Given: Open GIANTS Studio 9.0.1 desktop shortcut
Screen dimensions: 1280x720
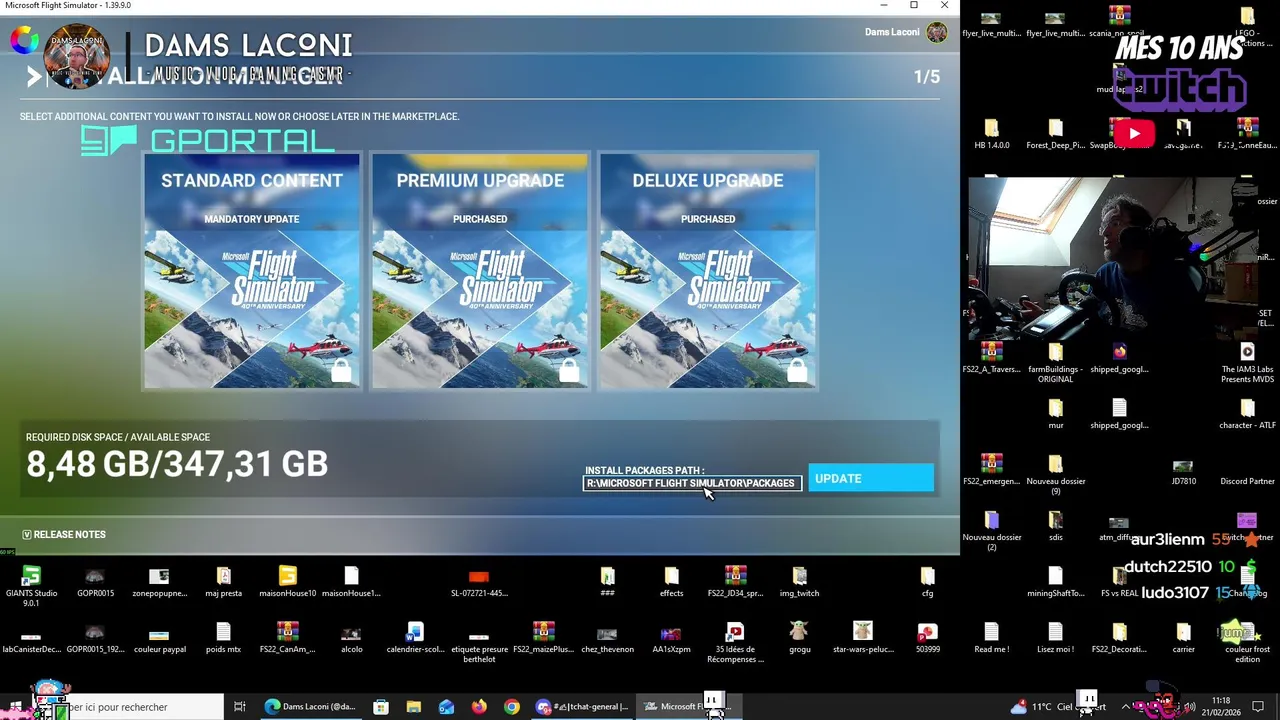Looking at the screenshot, I should click(31, 586).
